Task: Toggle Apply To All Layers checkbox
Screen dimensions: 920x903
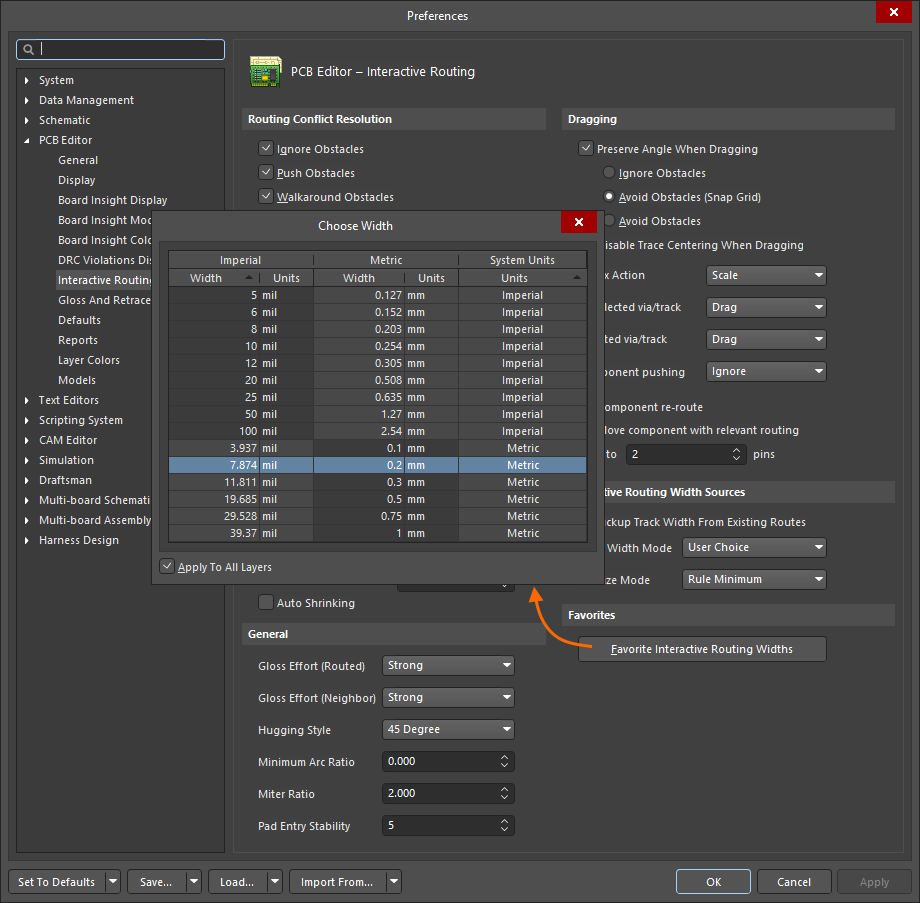Action: click(x=167, y=567)
